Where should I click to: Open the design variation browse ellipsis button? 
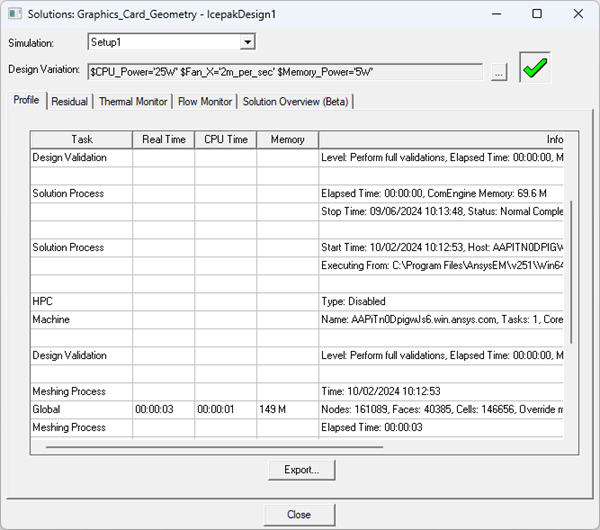pos(499,72)
